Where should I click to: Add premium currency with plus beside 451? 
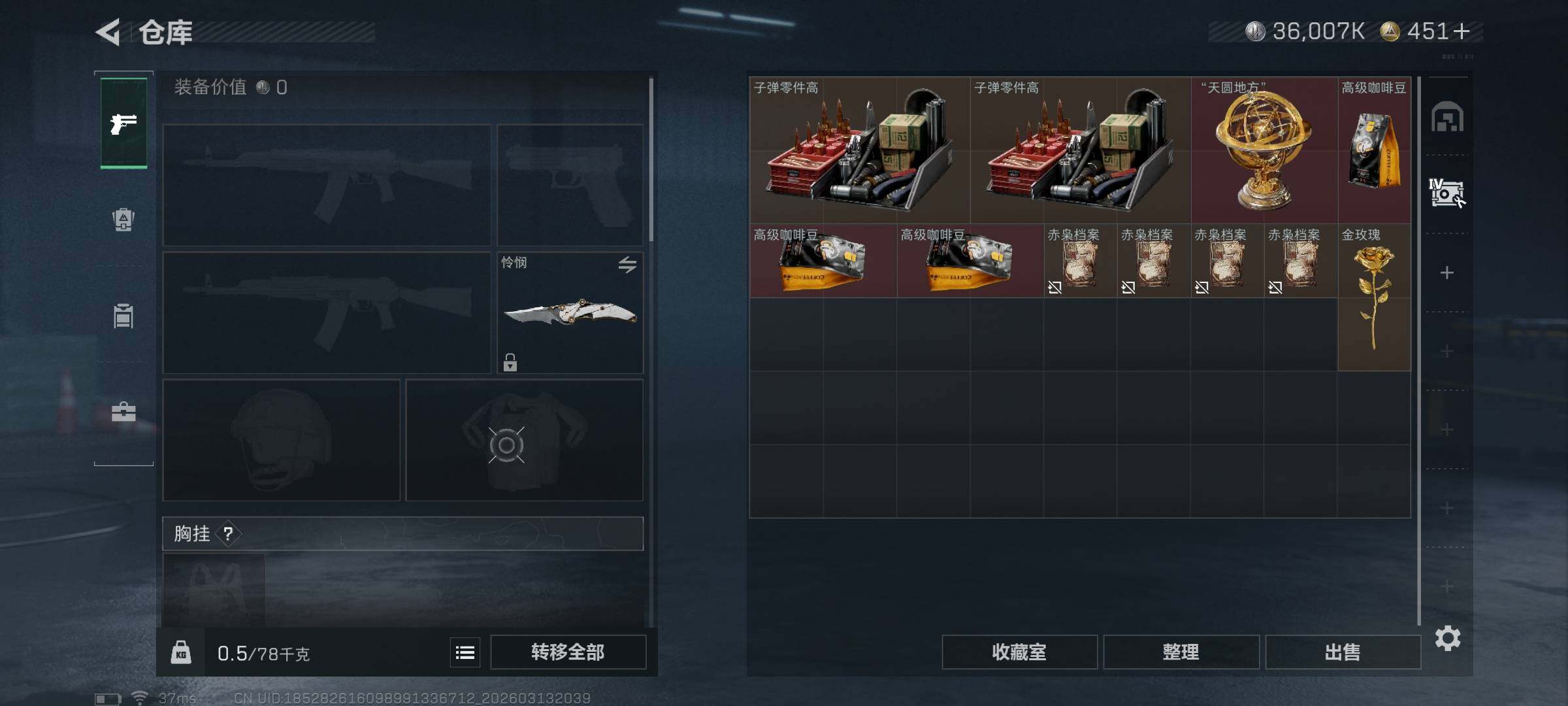[x=1462, y=31]
